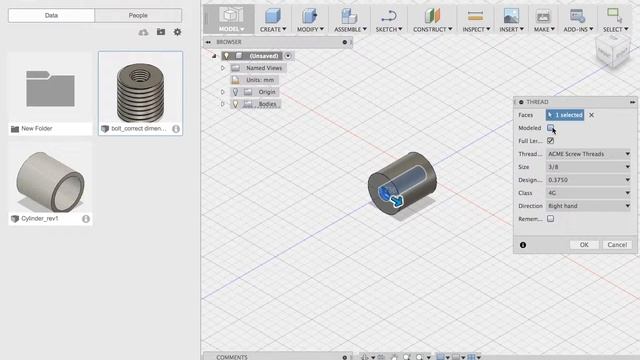
Task: Create a new folder with the folder icon
Action: [x=161, y=32]
